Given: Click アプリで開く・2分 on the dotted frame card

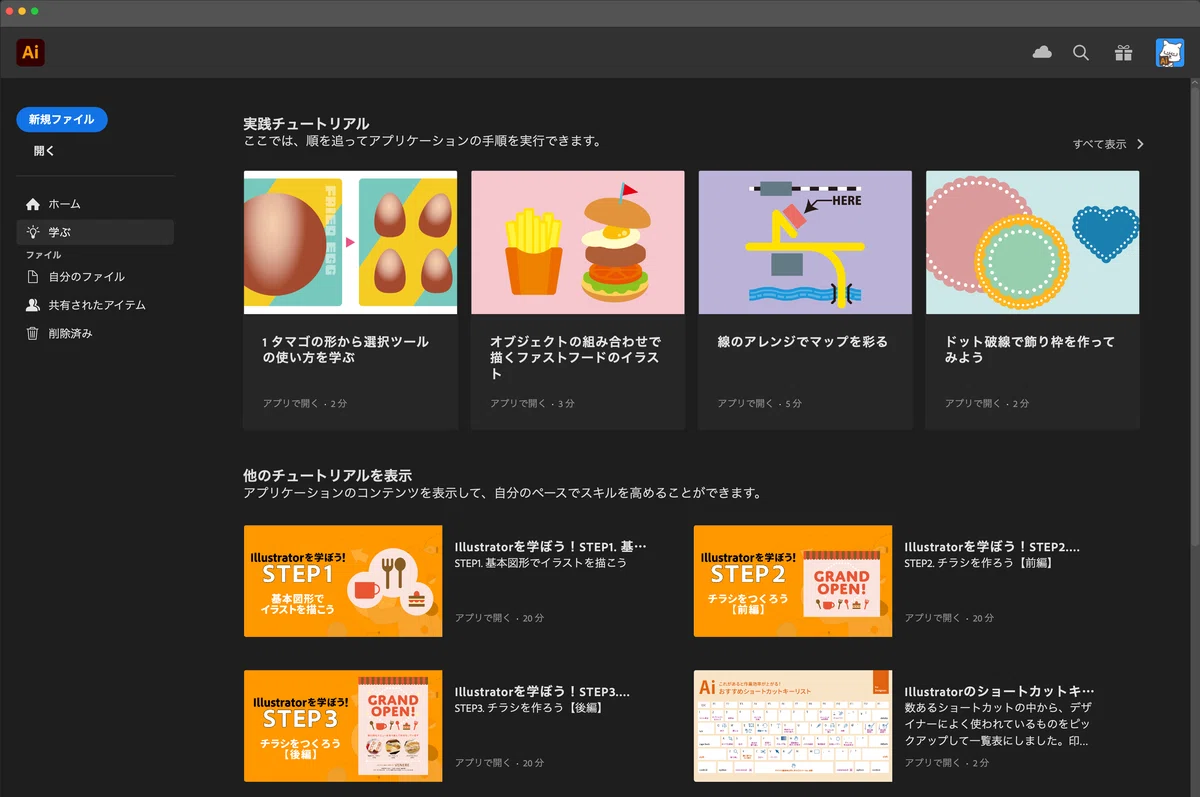Looking at the screenshot, I should [x=987, y=403].
